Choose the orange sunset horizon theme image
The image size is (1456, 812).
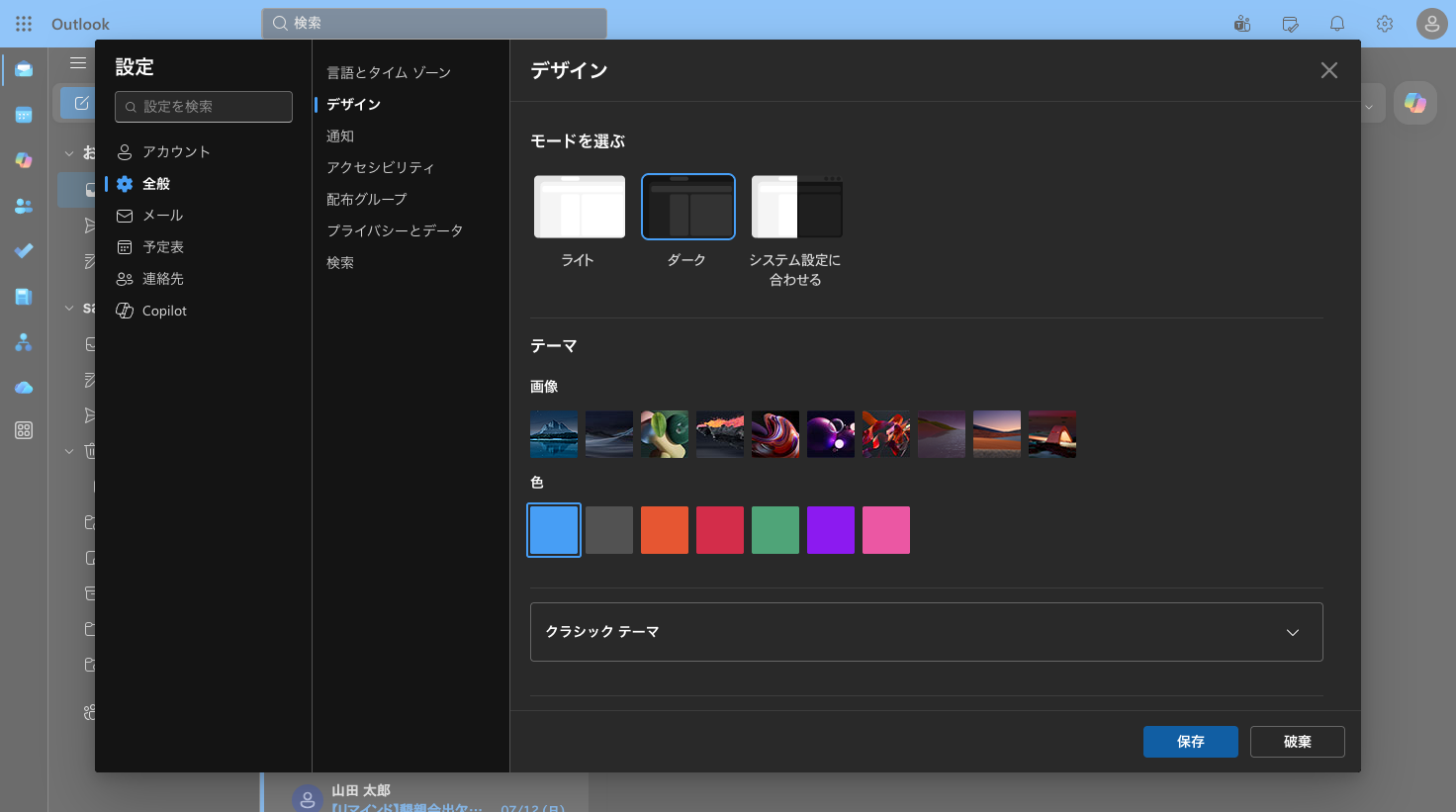[x=997, y=434]
